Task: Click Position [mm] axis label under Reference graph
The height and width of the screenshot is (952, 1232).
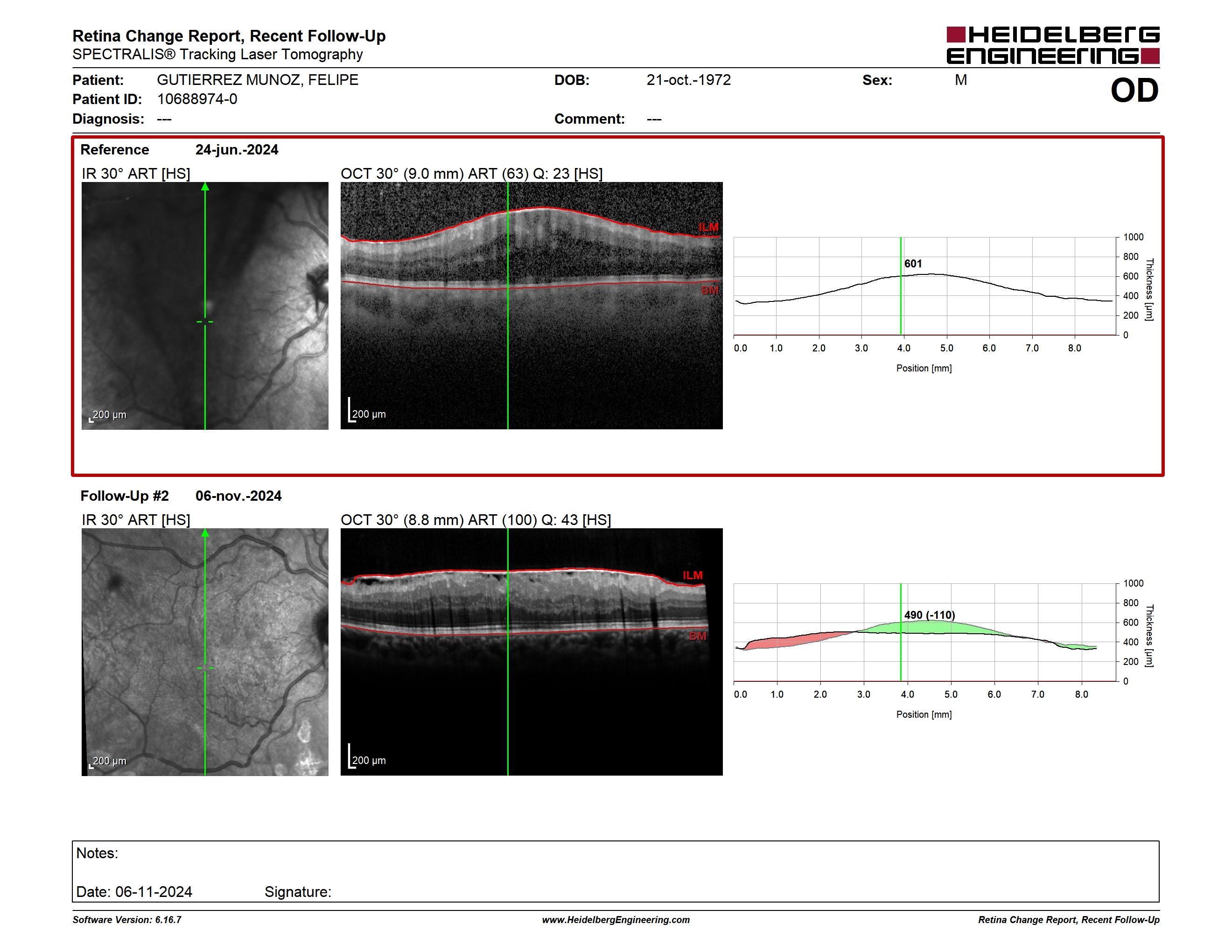Action: tap(924, 368)
